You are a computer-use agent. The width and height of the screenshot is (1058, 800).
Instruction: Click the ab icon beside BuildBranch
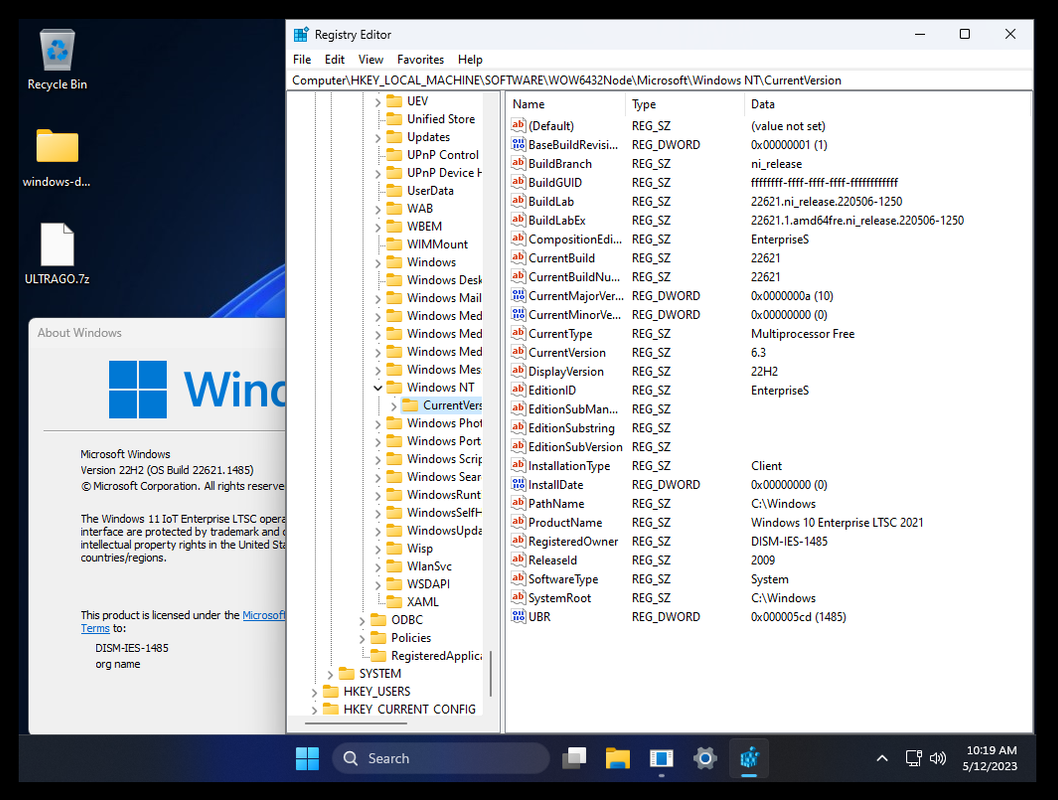(518, 163)
